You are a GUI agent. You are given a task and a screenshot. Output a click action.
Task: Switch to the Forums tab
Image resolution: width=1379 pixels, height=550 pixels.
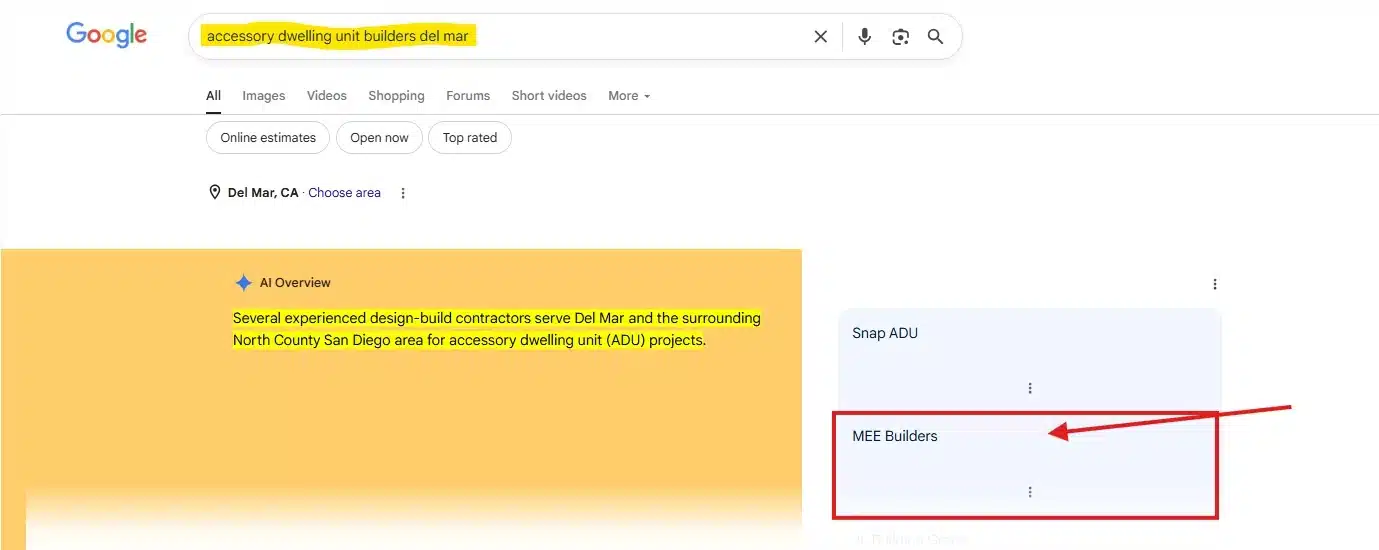click(x=468, y=96)
